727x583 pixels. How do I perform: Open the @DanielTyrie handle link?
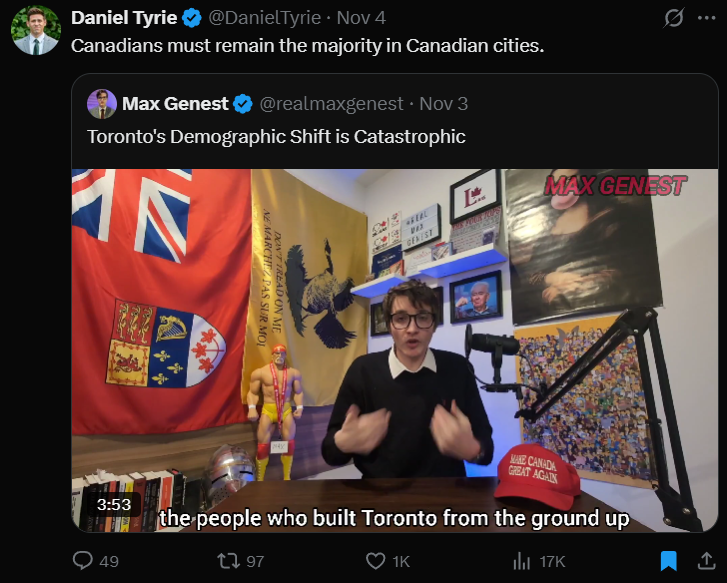pyautogui.click(x=265, y=18)
